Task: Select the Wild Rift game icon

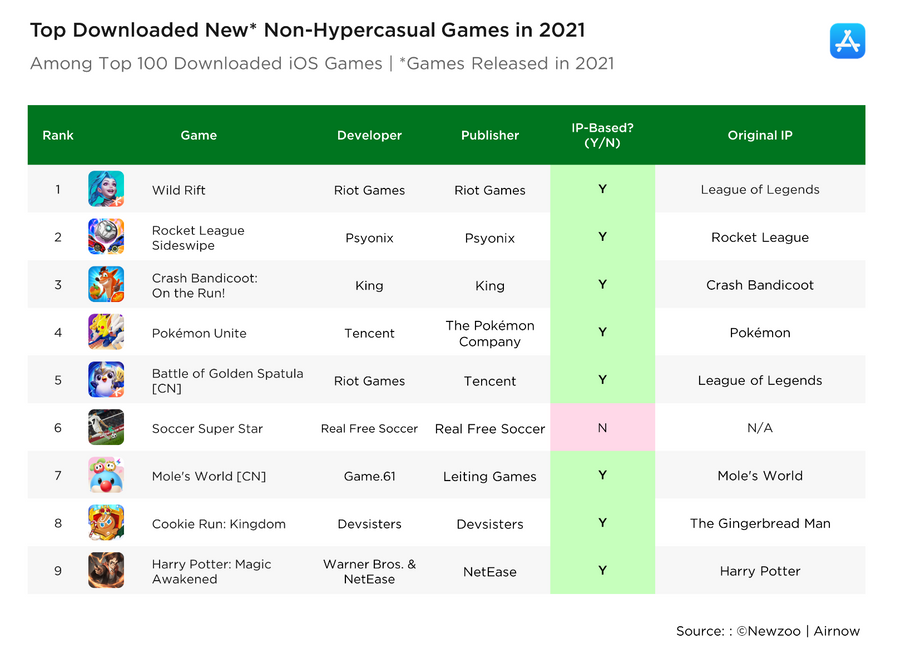Action: coord(106,189)
